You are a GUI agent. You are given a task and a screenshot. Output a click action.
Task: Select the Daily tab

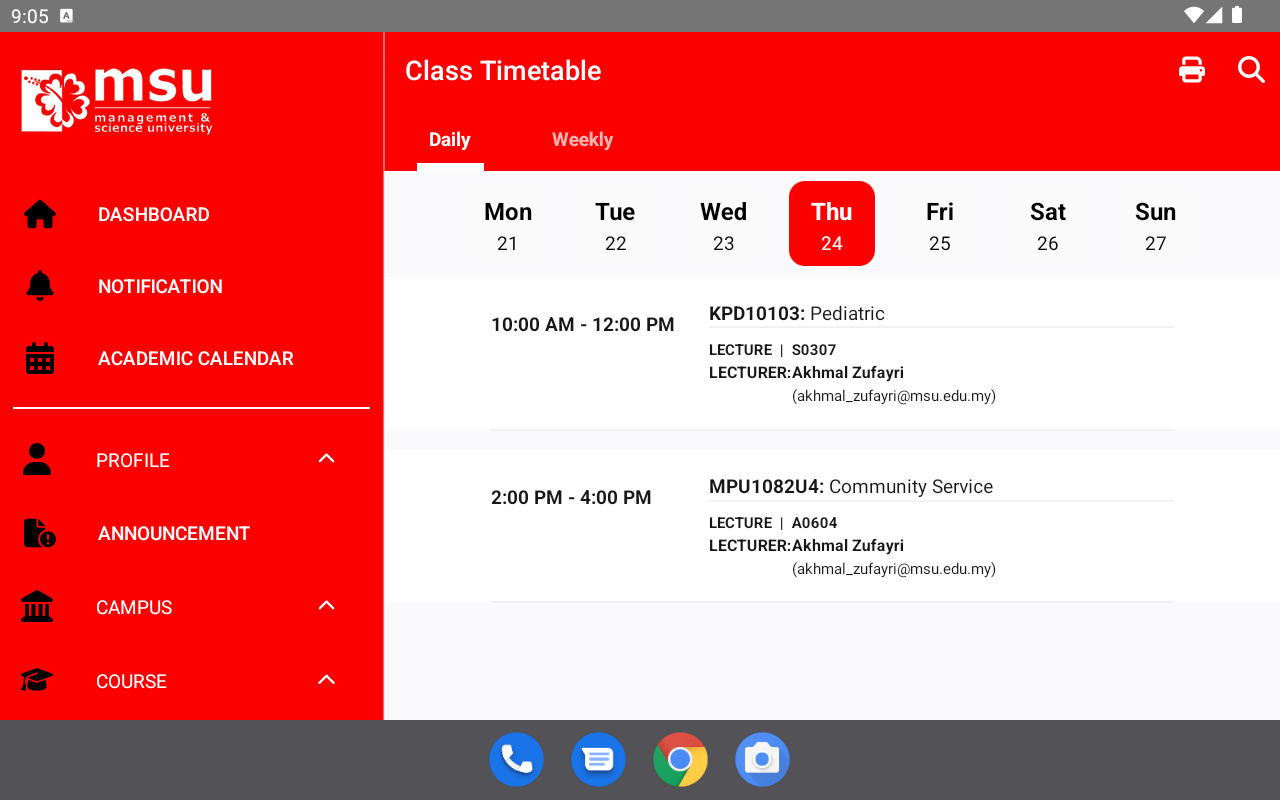(450, 140)
